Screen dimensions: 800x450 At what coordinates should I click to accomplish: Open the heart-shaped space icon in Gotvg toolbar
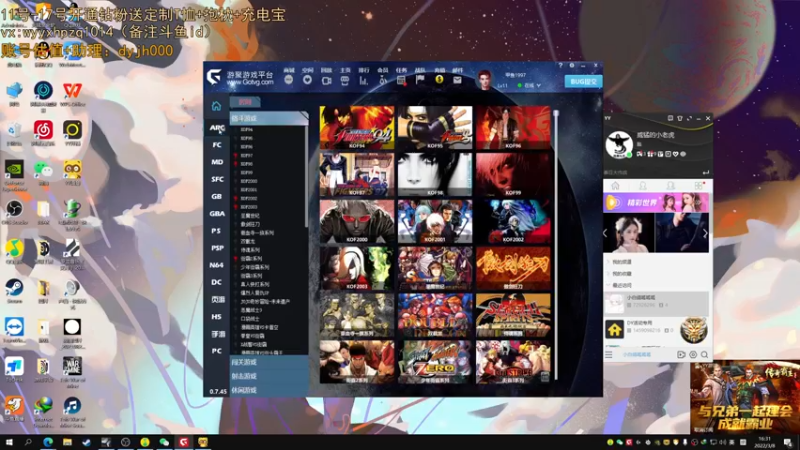[x=307, y=80]
